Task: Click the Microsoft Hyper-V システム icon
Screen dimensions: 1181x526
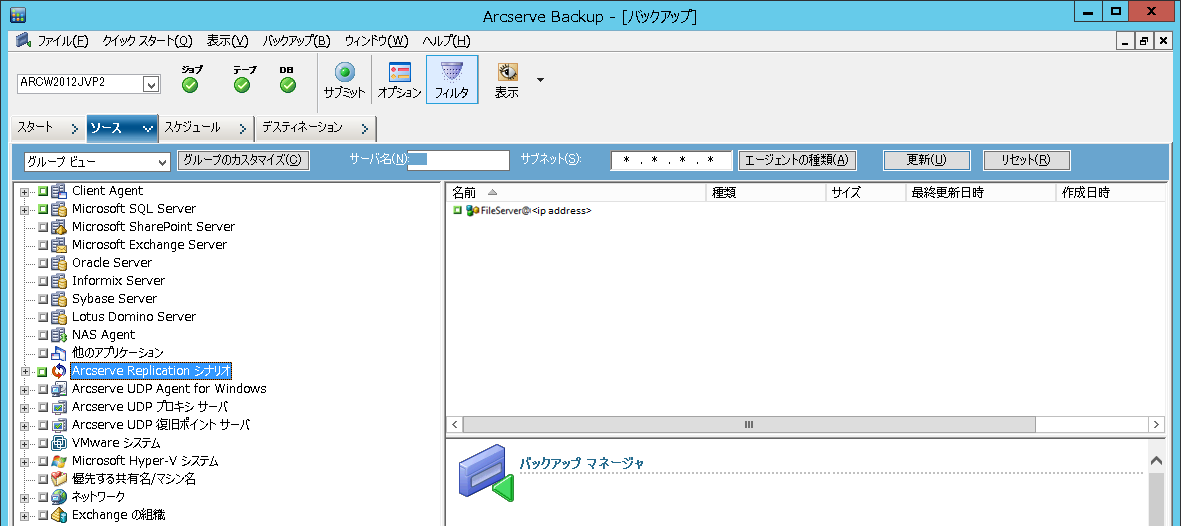Action: (59, 461)
